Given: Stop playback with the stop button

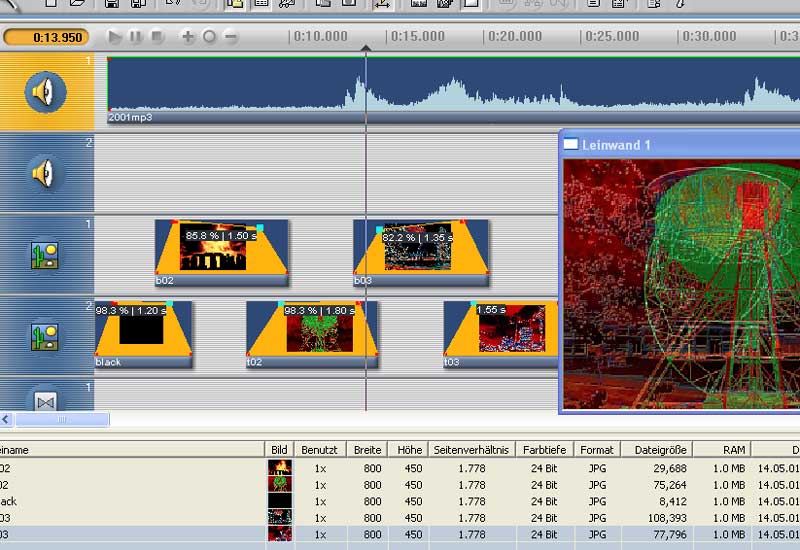Looking at the screenshot, I should coord(156,37).
